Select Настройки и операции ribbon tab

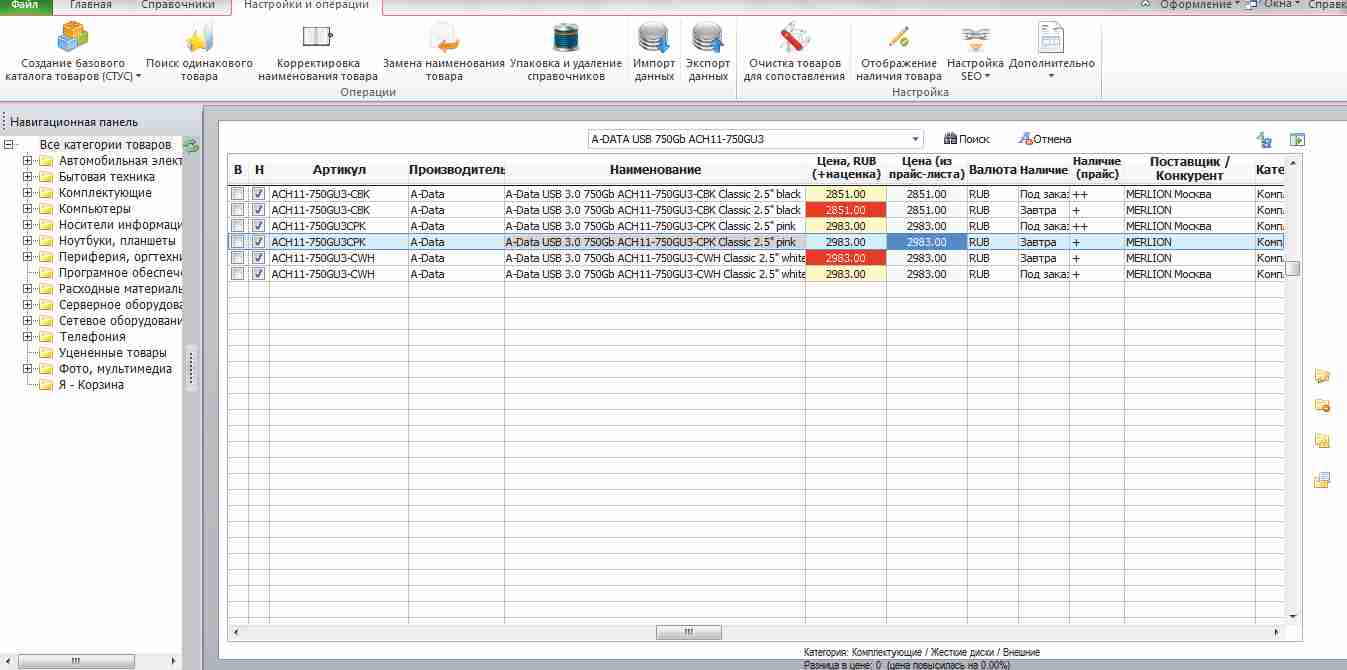(x=306, y=5)
